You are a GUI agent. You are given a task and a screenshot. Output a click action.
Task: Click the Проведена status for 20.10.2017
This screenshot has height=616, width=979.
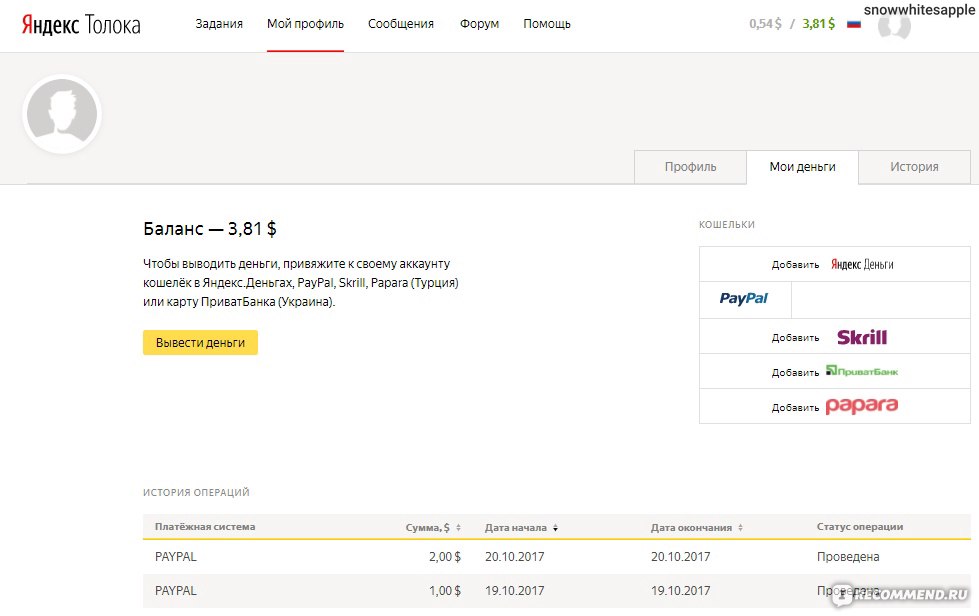(848, 557)
